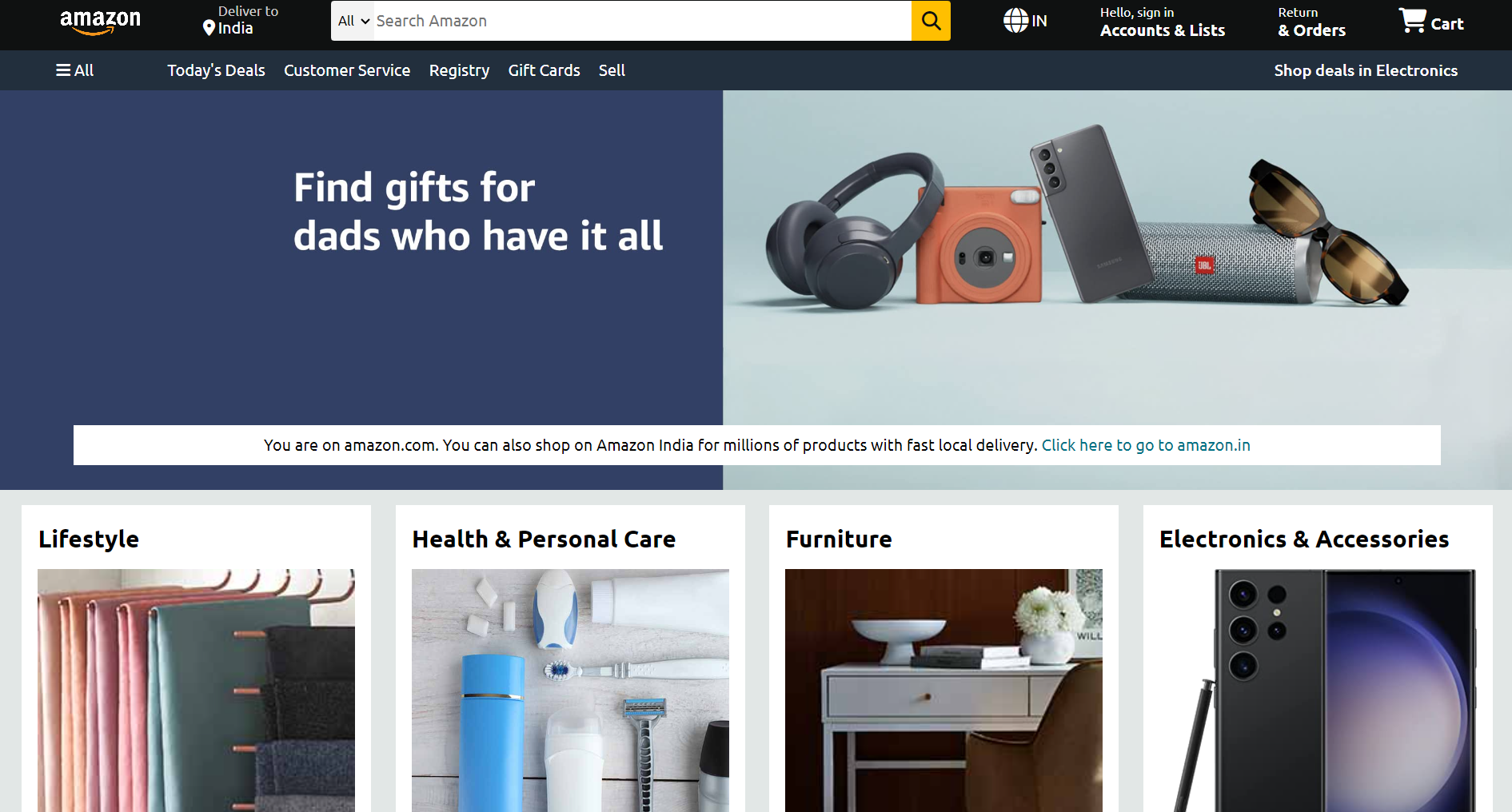Open Shop deals in Electronics
The image size is (1512, 812).
(x=1366, y=70)
